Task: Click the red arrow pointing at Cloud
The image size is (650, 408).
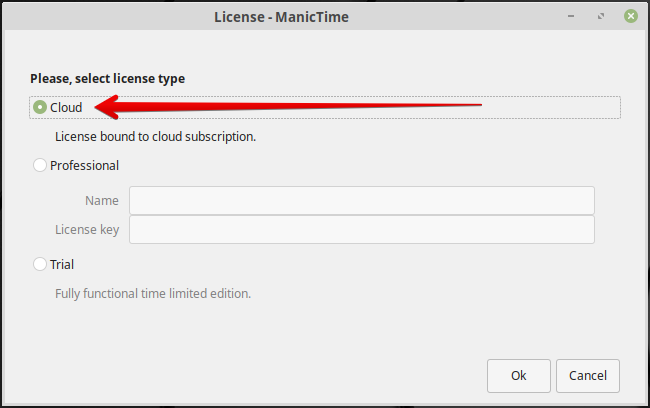Action: click(288, 107)
